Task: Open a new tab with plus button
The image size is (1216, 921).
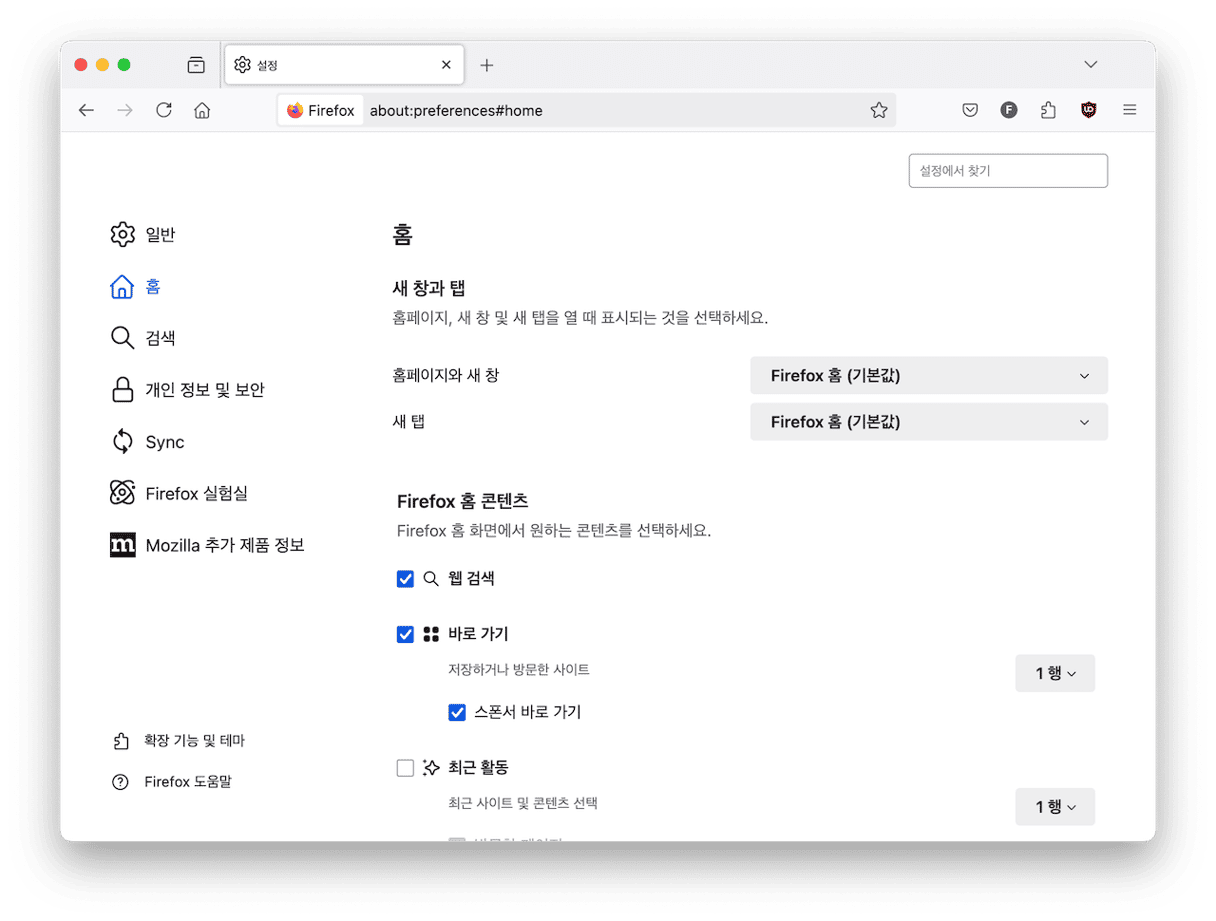Action: point(487,65)
